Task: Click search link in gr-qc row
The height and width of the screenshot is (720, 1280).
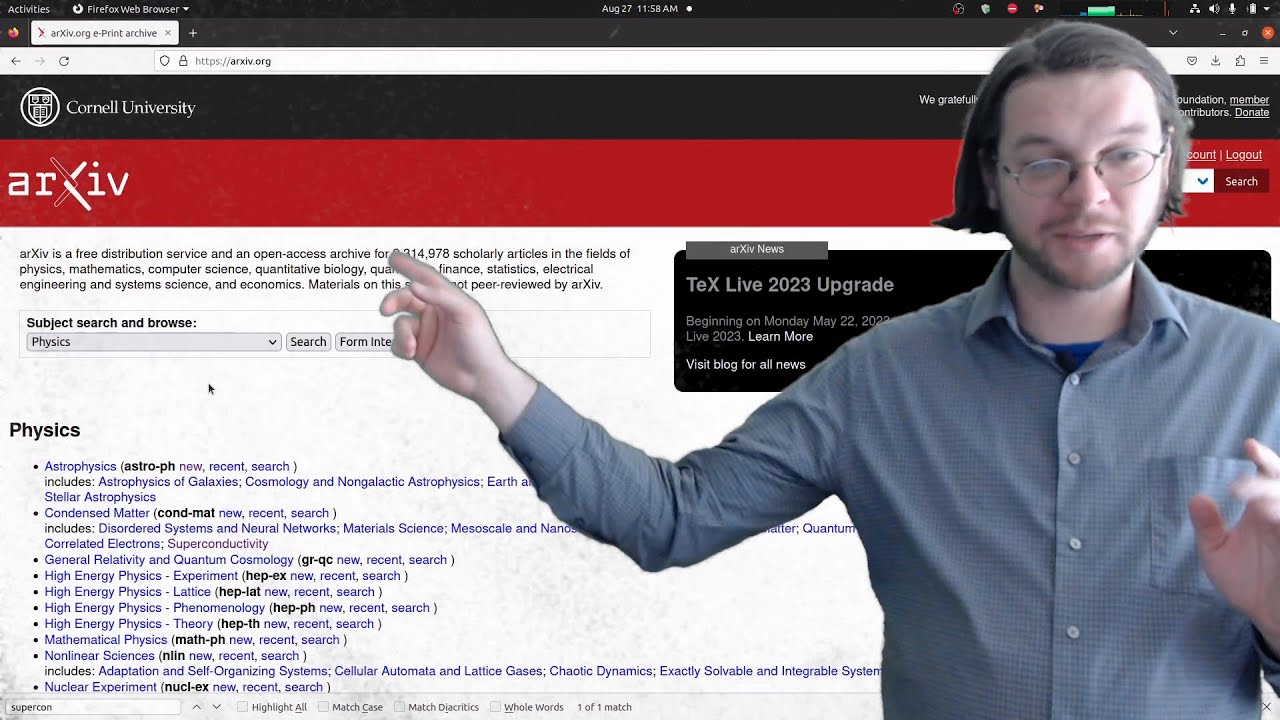Action: 427,560
